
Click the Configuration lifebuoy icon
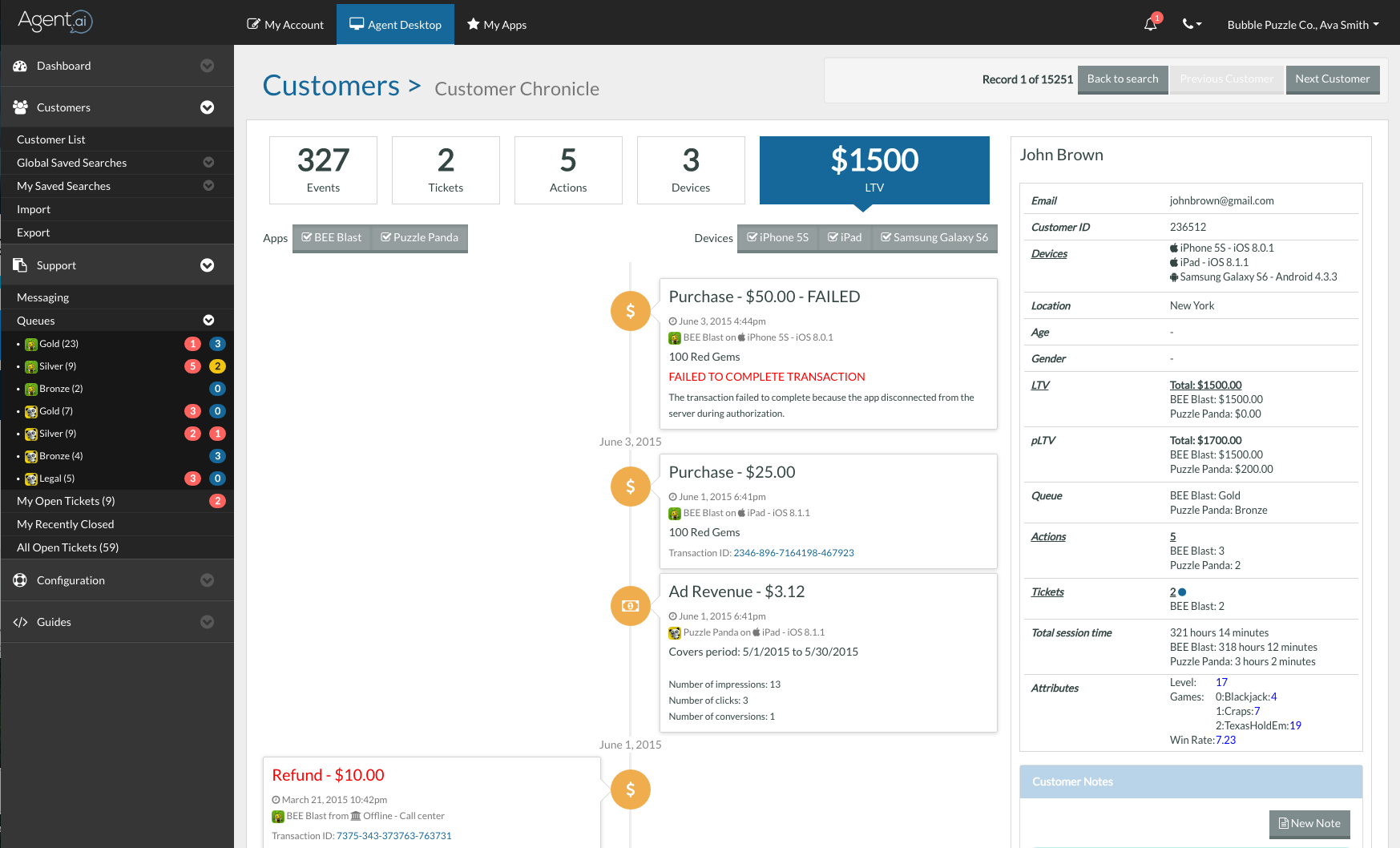[x=20, y=580]
